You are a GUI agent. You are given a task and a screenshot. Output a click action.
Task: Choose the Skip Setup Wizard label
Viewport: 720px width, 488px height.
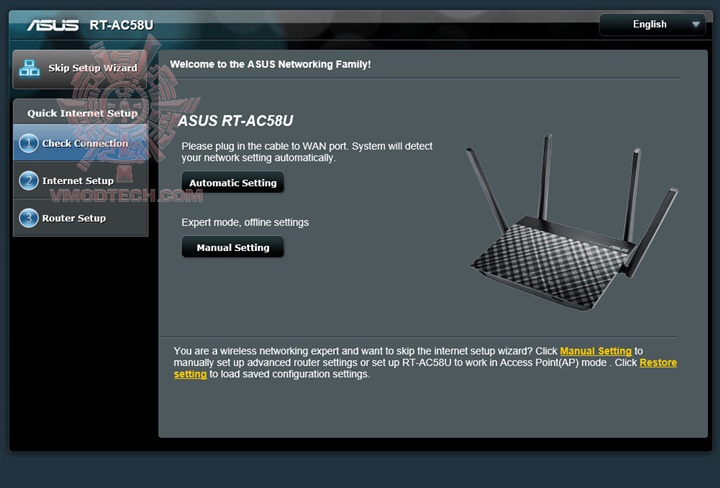(x=93, y=68)
